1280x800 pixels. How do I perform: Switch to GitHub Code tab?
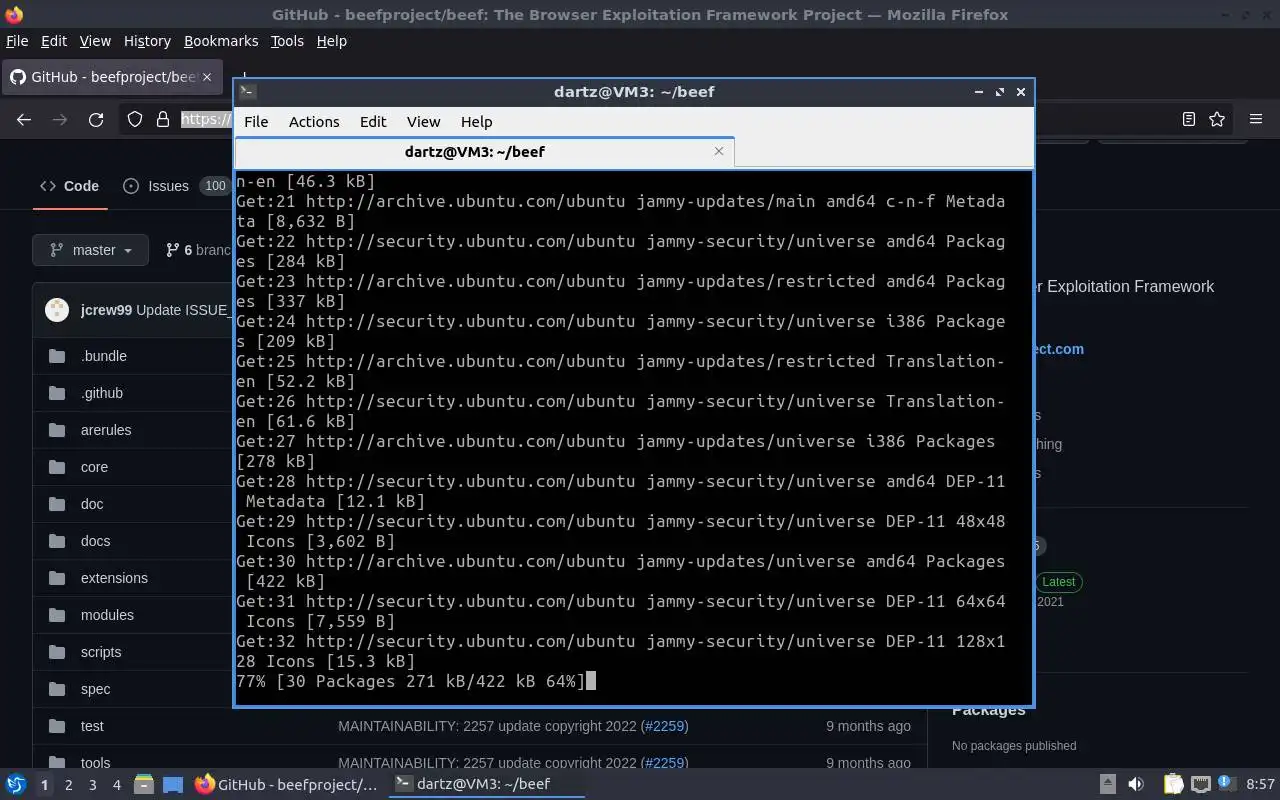click(x=70, y=186)
